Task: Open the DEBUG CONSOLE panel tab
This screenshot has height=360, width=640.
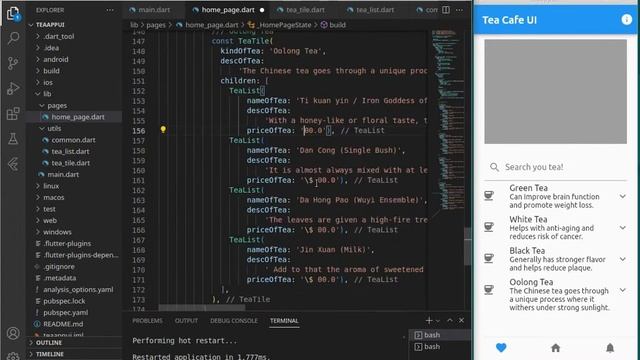Action: [233, 321]
